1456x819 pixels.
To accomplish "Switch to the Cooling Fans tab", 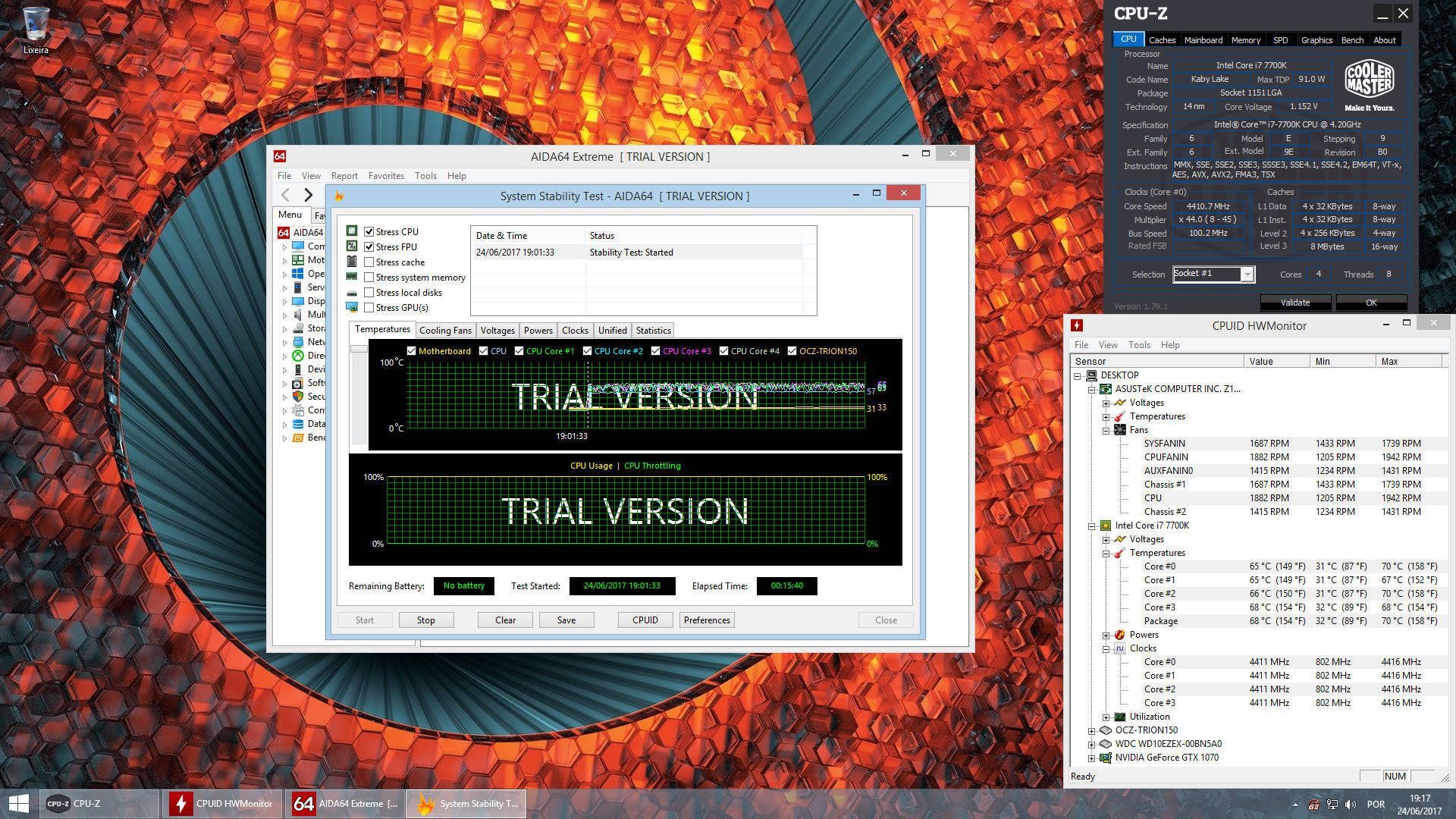I will coord(445,331).
